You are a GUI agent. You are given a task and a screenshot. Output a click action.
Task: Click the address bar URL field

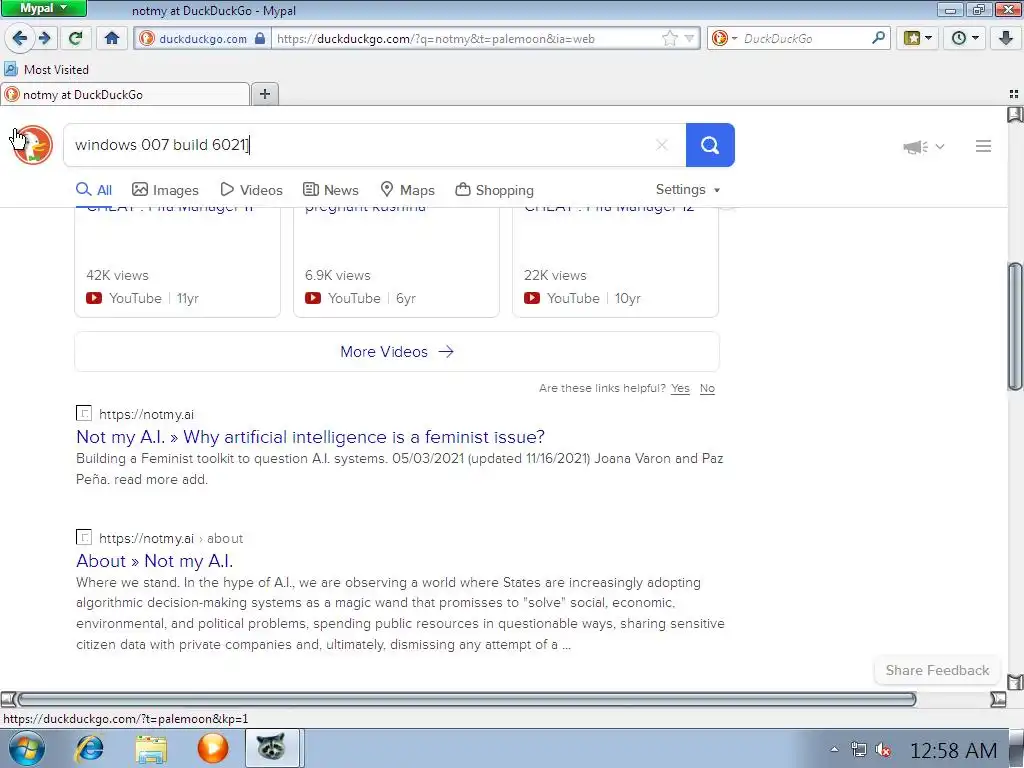(467, 39)
